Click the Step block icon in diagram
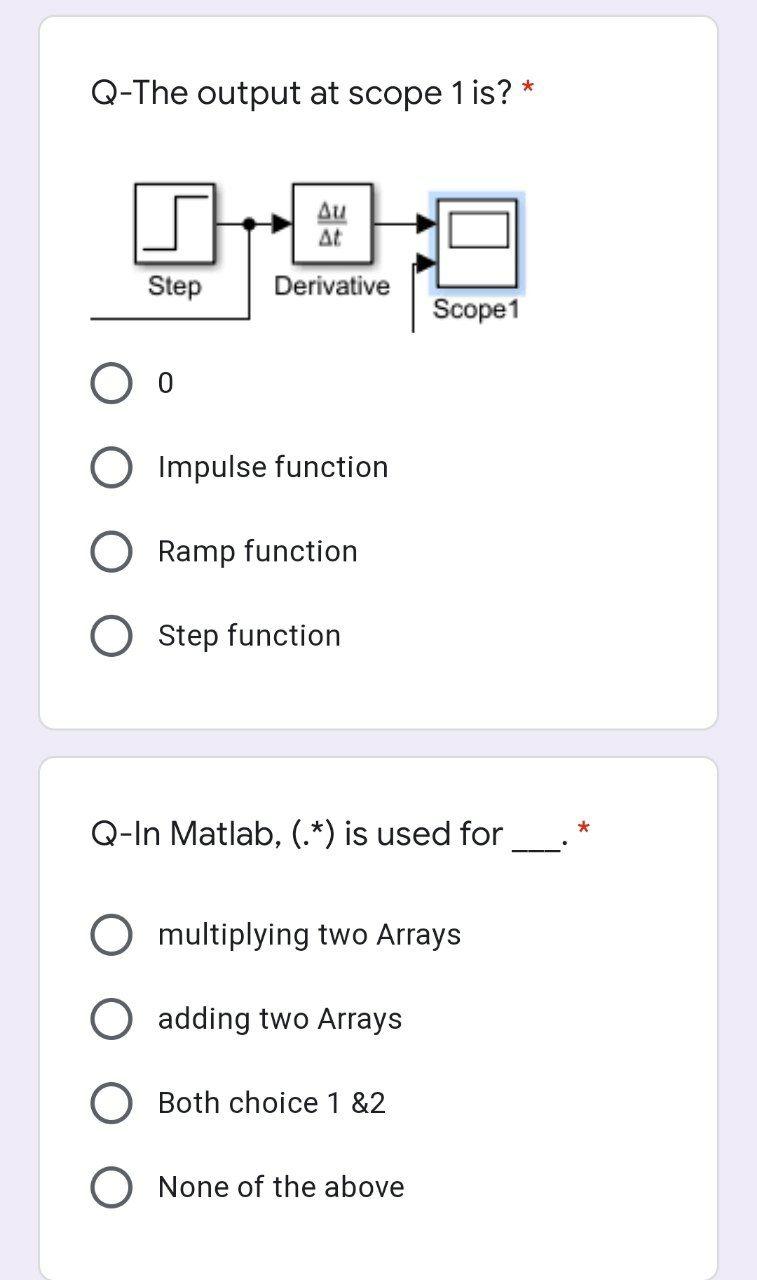The width and height of the screenshot is (757, 1280). point(175,219)
